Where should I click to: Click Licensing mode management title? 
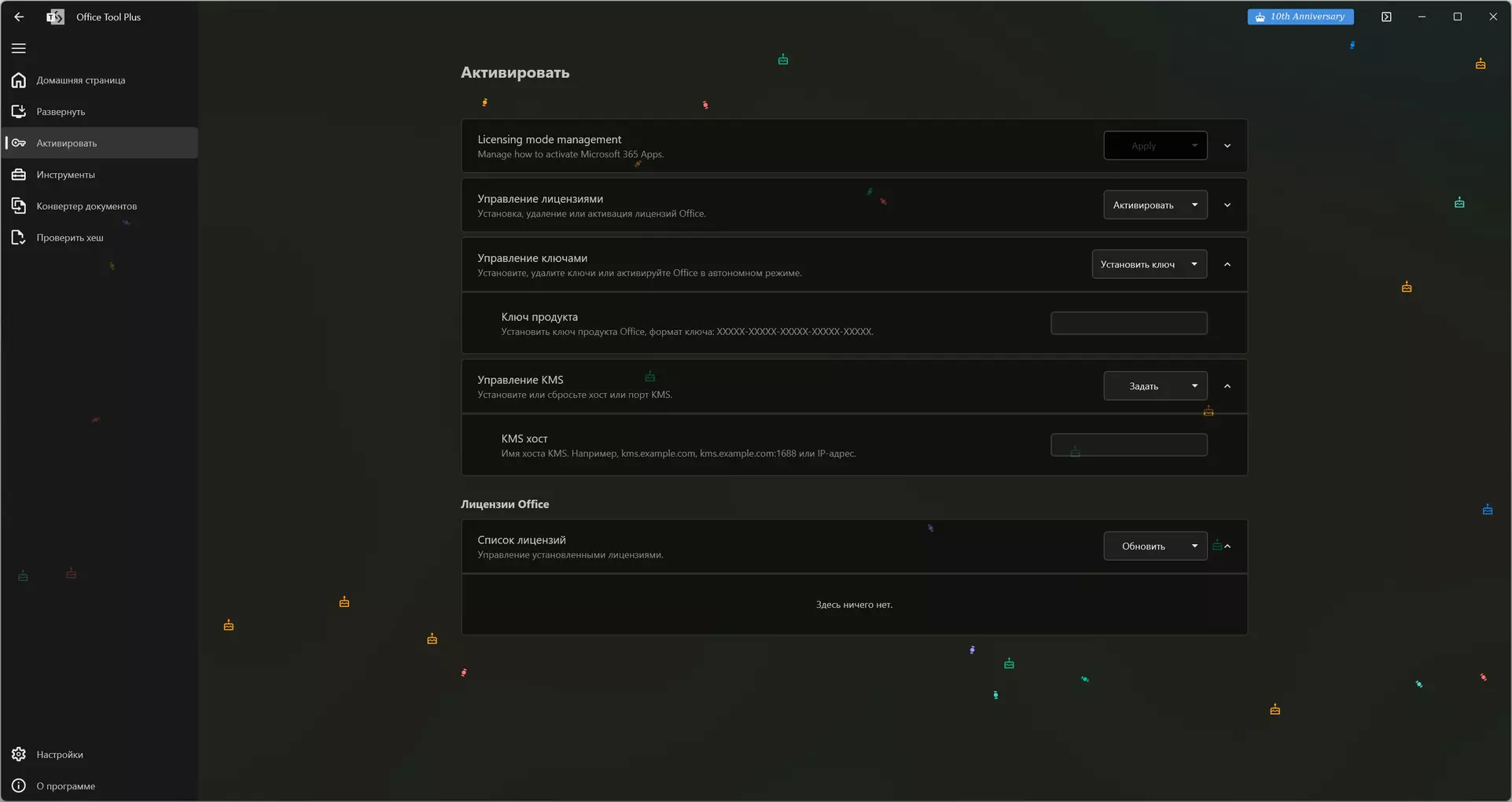tap(549, 139)
